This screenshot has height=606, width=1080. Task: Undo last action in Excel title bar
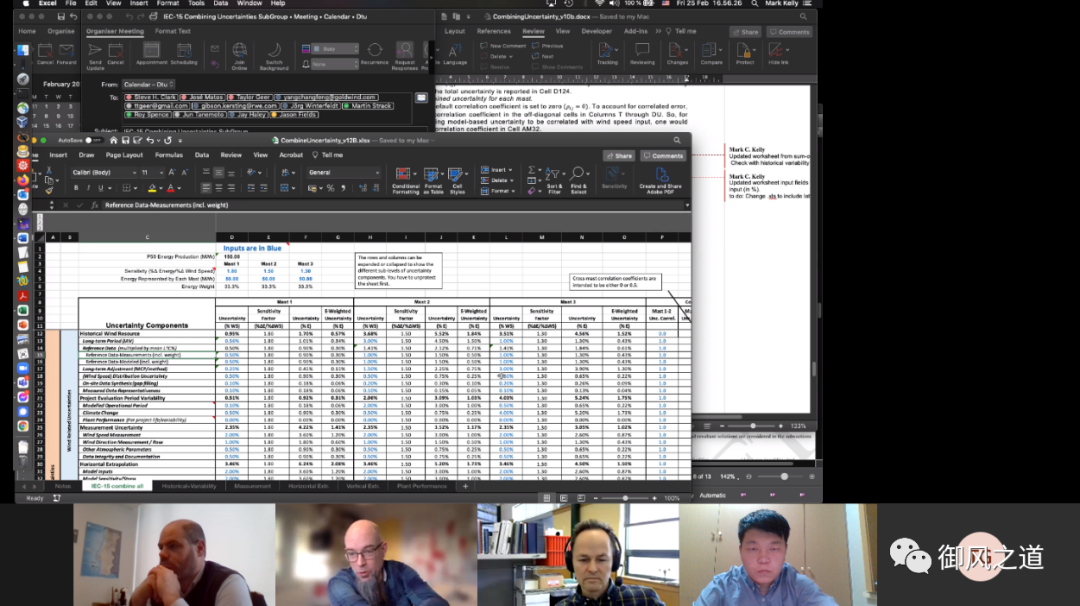point(149,140)
